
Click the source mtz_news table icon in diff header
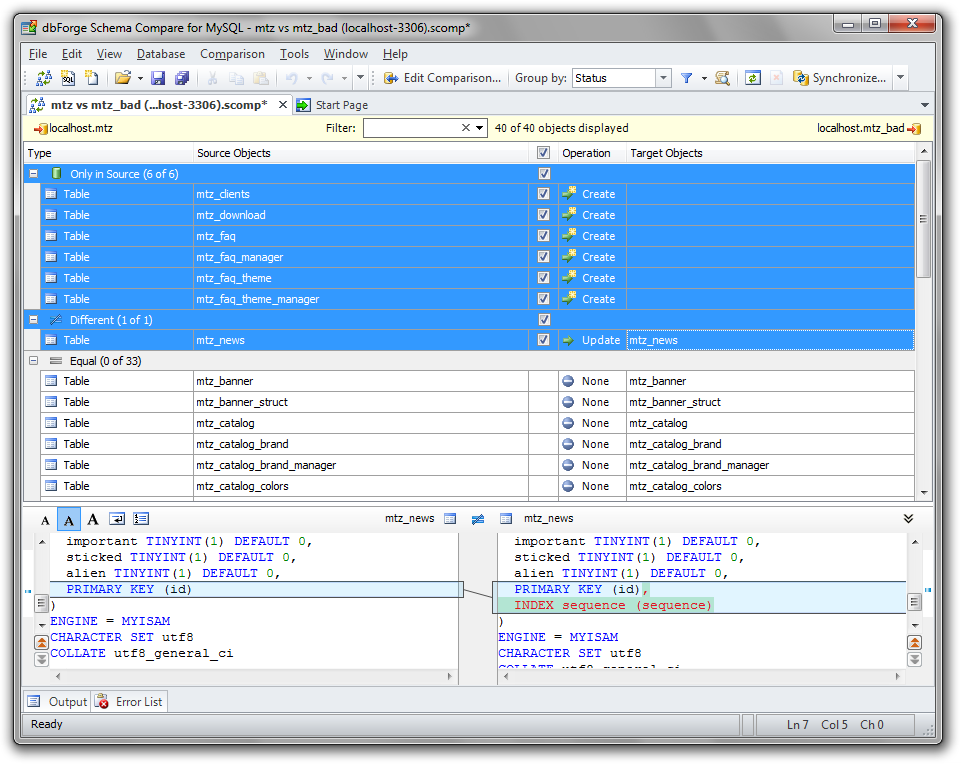tap(450, 519)
